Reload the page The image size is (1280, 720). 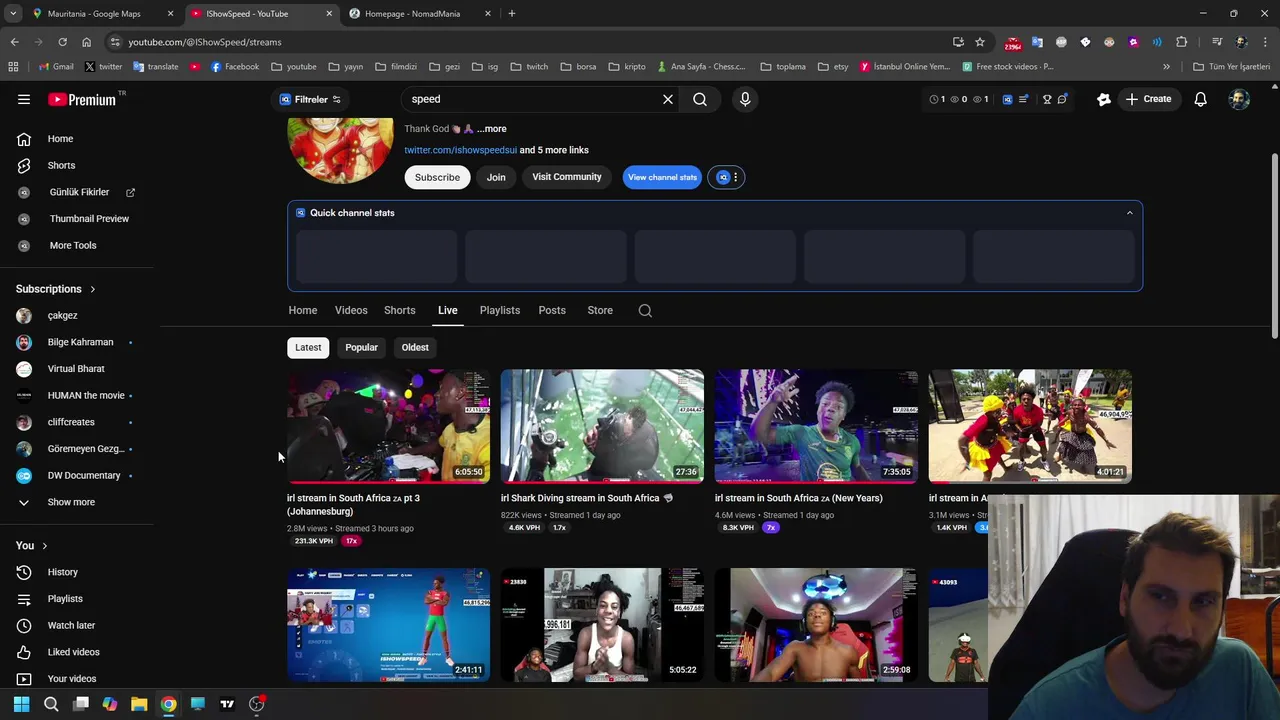tap(62, 42)
